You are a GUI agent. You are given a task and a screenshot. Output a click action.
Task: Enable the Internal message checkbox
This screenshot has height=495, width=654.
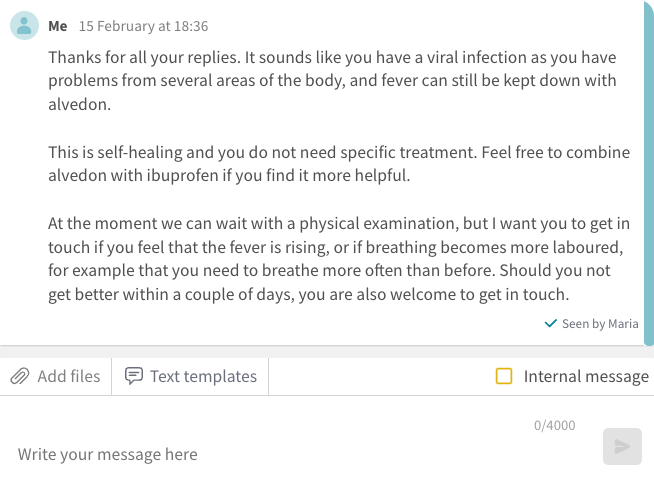click(503, 376)
